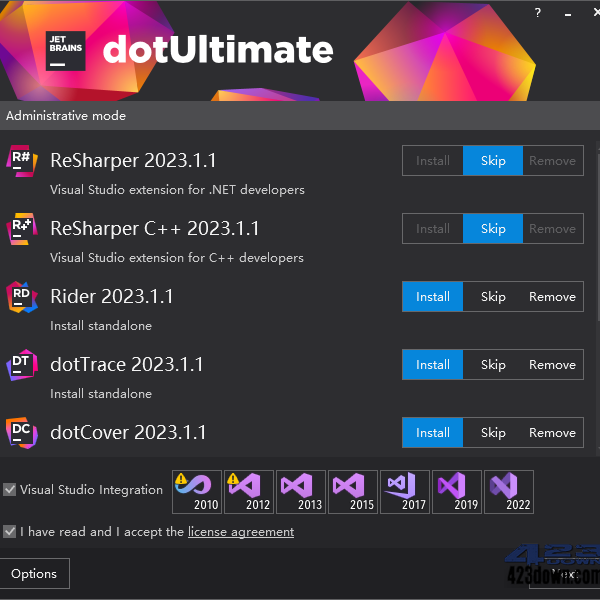Select Visual Studio 2015 integration icon
The height and width of the screenshot is (600, 600).
coord(353,492)
